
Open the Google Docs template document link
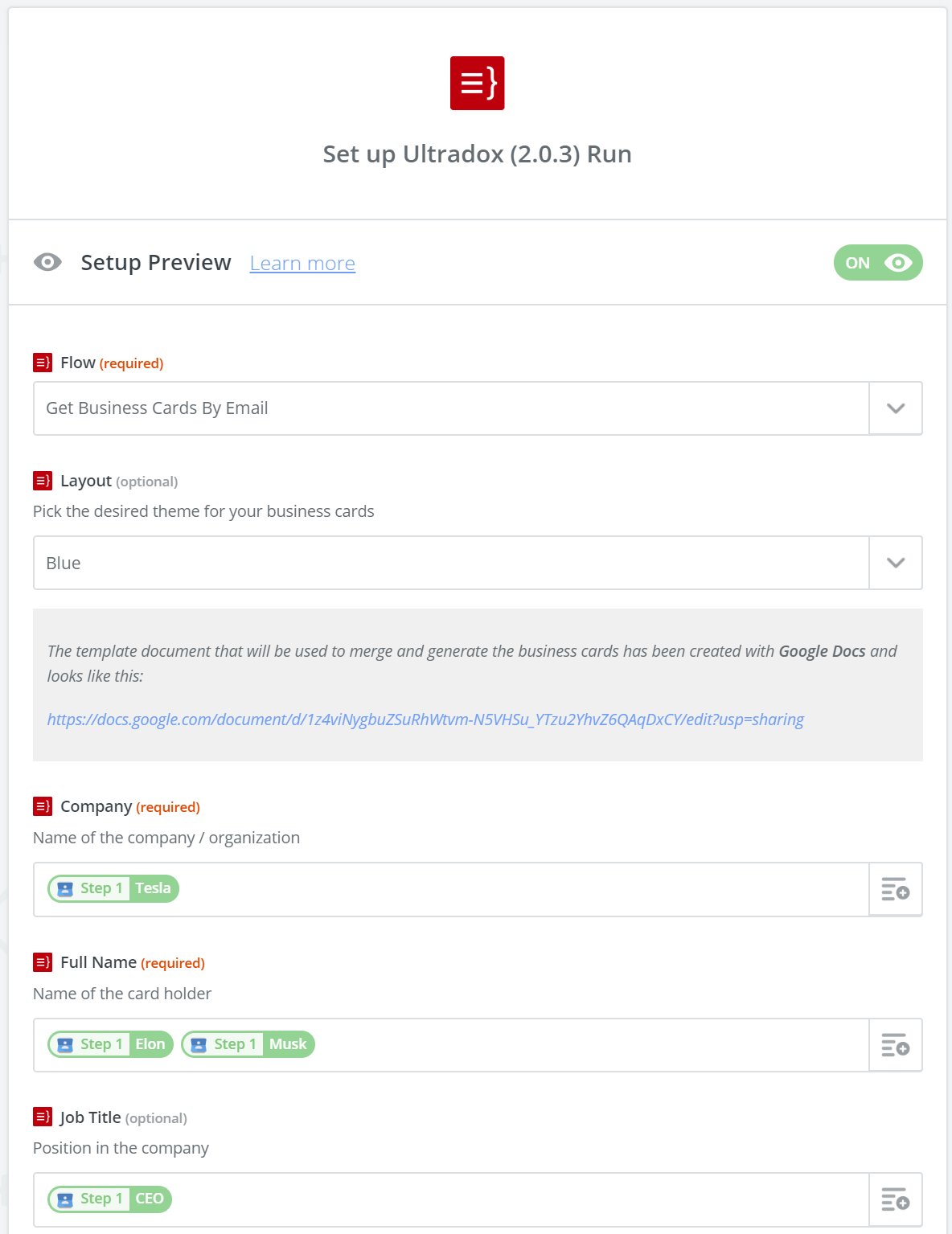425,719
